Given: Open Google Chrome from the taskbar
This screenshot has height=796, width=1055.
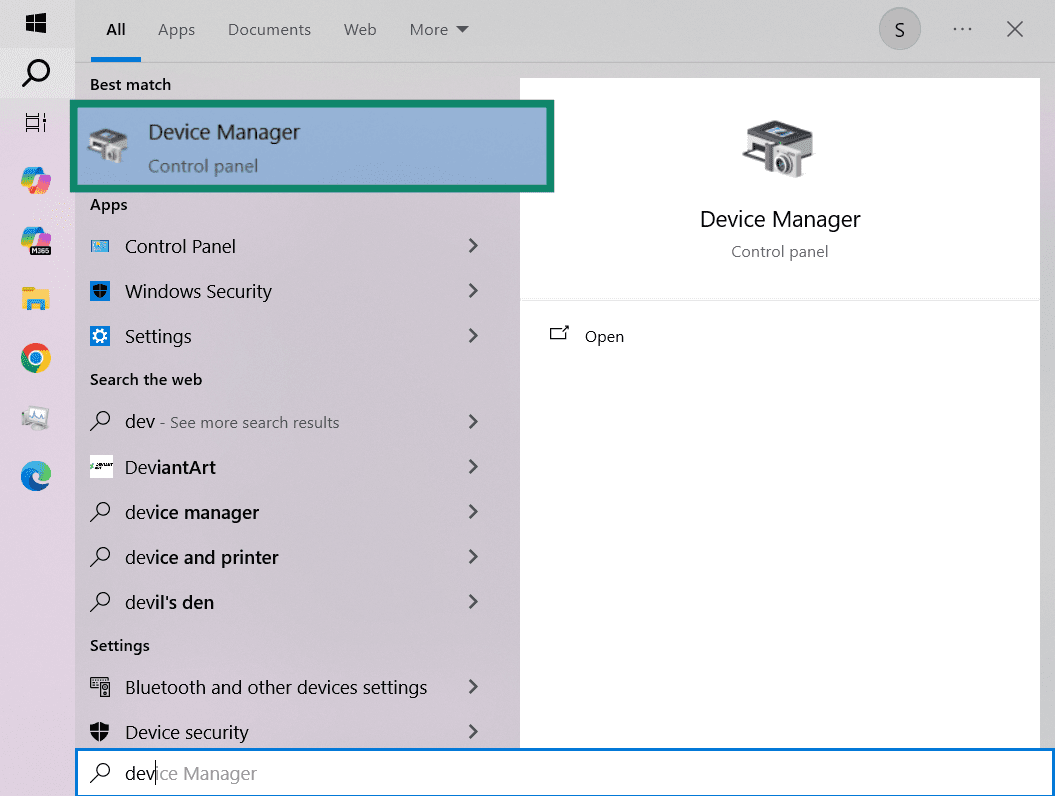Looking at the screenshot, I should coord(36,358).
